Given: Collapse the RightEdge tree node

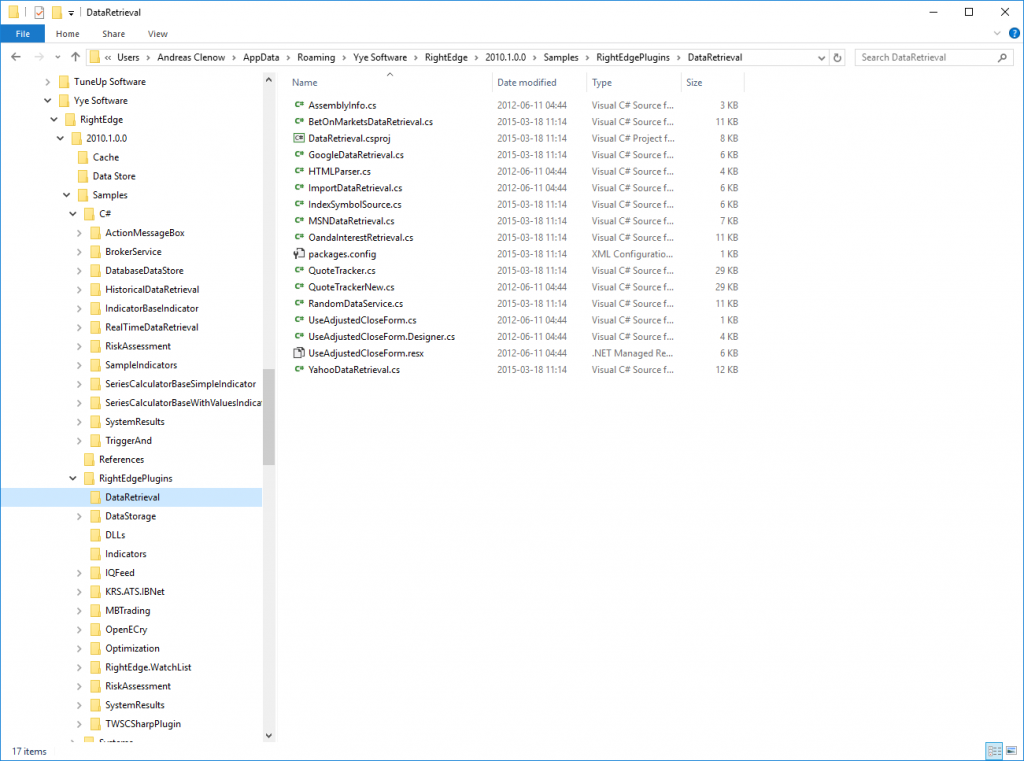Looking at the screenshot, I should (54, 120).
